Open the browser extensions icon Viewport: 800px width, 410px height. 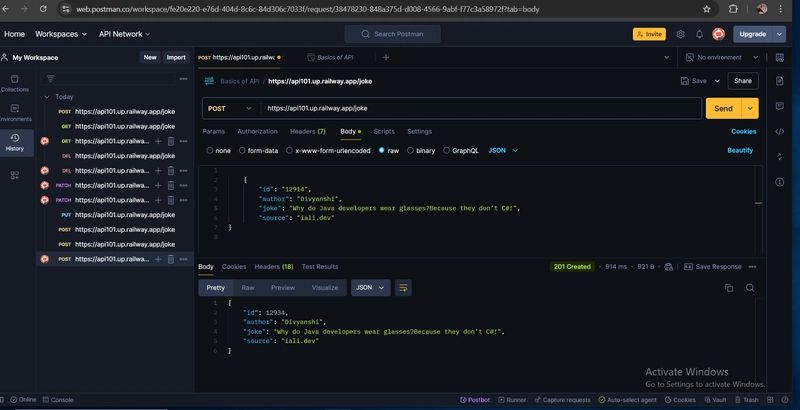(x=733, y=9)
